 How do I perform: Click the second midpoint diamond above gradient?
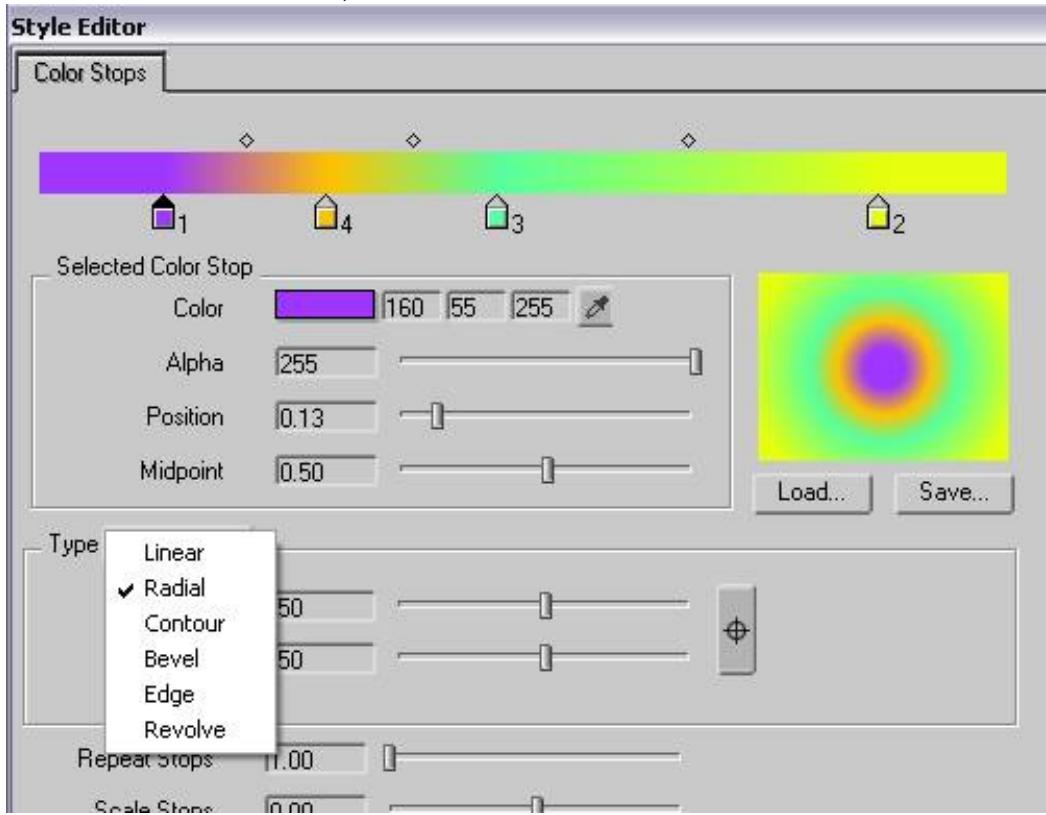click(x=414, y=140)
